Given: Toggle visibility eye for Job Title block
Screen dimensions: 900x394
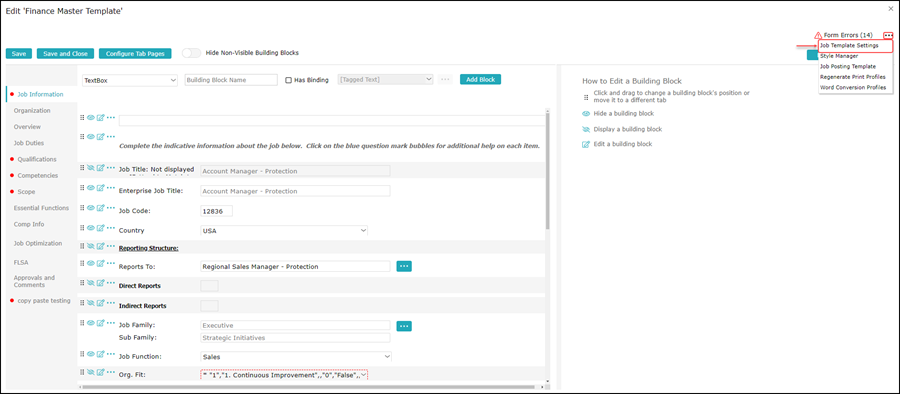Looking at the screenshot, I should [x=91, y=168].
